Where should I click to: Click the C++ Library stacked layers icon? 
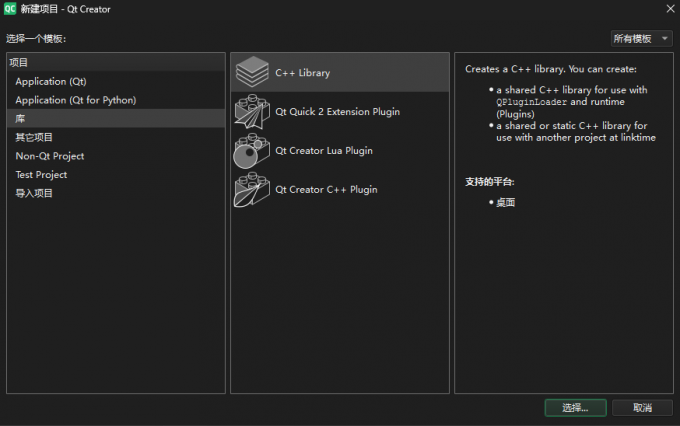pos(252,73)
